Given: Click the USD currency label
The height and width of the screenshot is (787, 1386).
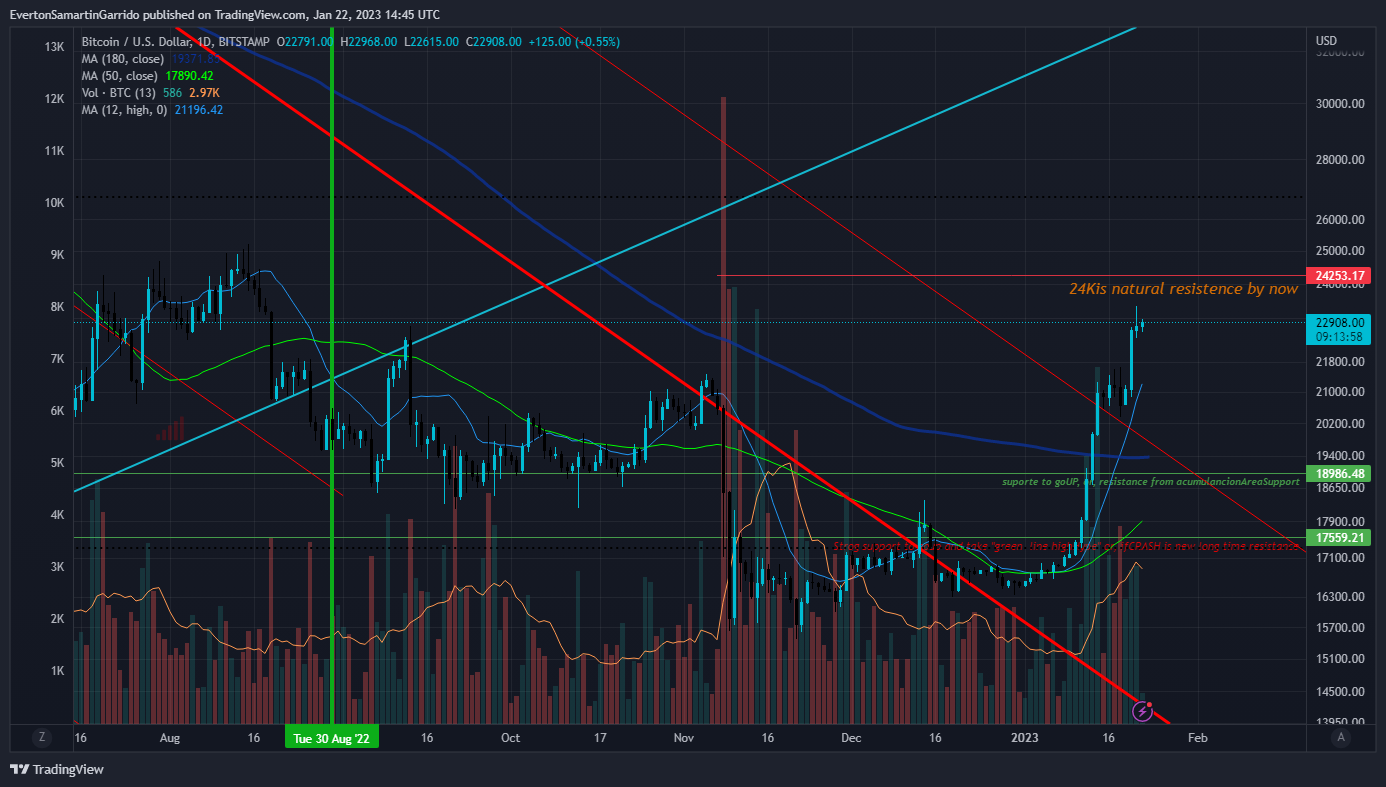Looking at the screenshot, I should tap(1326, 41).
